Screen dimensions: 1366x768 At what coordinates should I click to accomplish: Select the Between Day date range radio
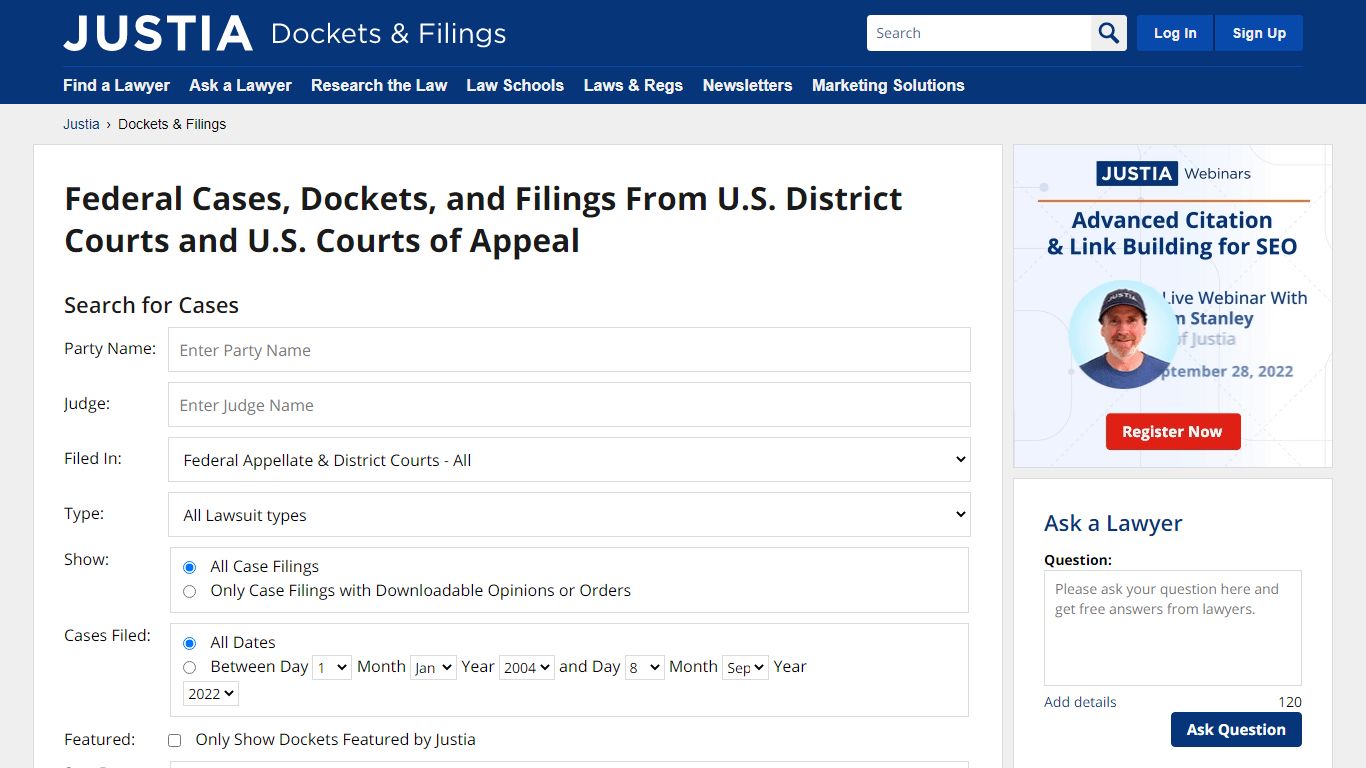(189, 667)
